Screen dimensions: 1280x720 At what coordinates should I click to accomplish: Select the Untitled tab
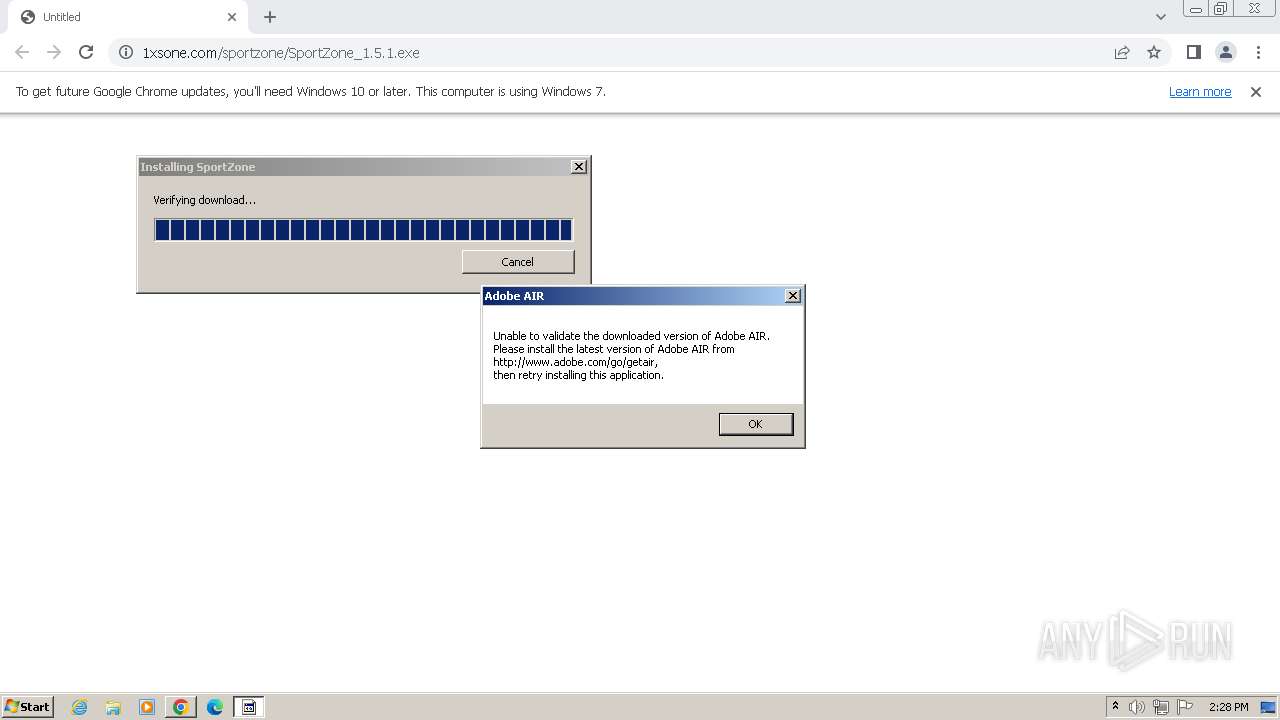[128, 17]
